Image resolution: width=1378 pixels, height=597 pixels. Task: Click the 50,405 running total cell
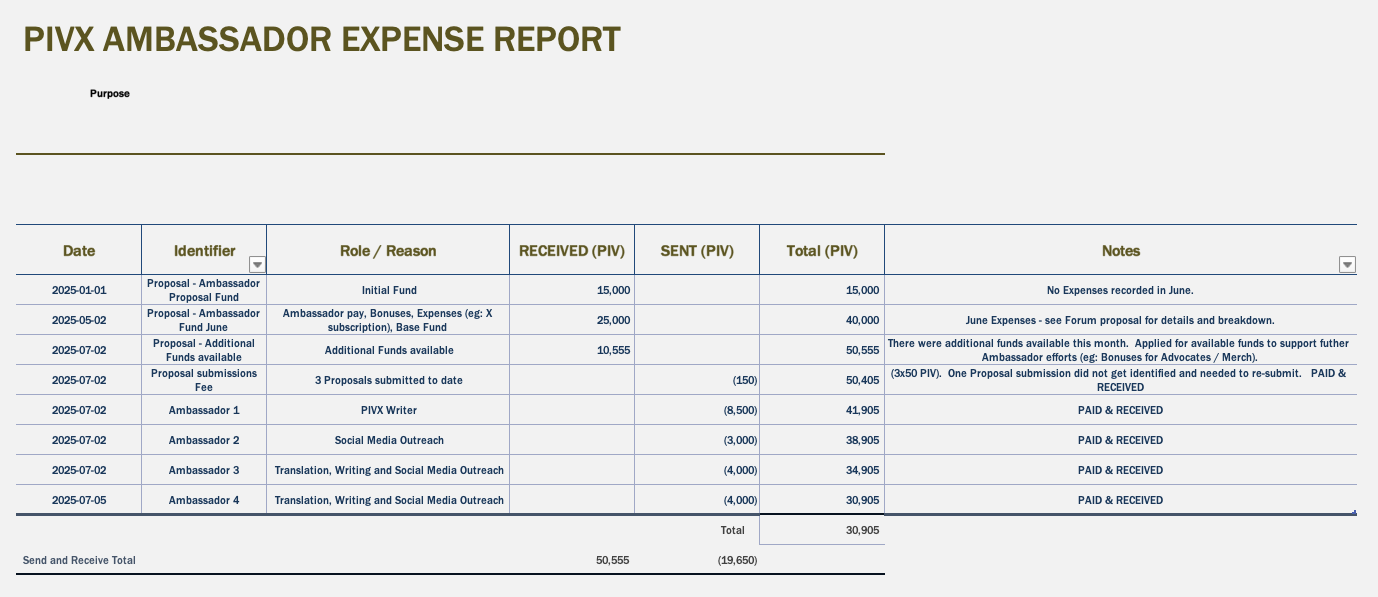point(822,380)
